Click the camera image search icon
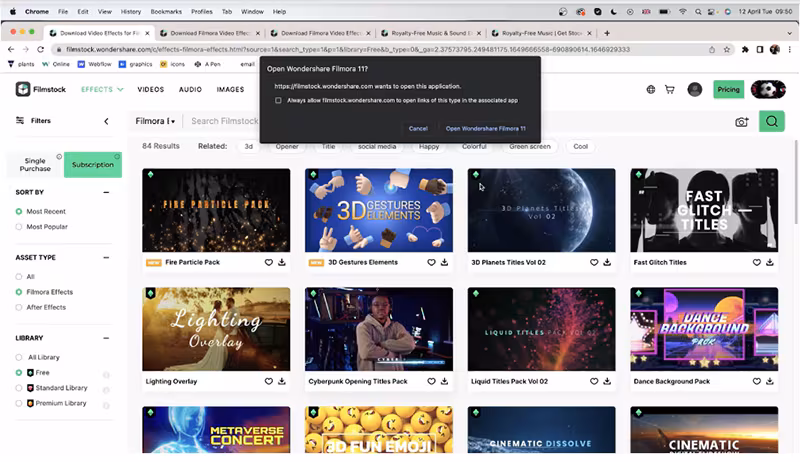This screenshot has width=800, height=462. (x=742, y=122)
